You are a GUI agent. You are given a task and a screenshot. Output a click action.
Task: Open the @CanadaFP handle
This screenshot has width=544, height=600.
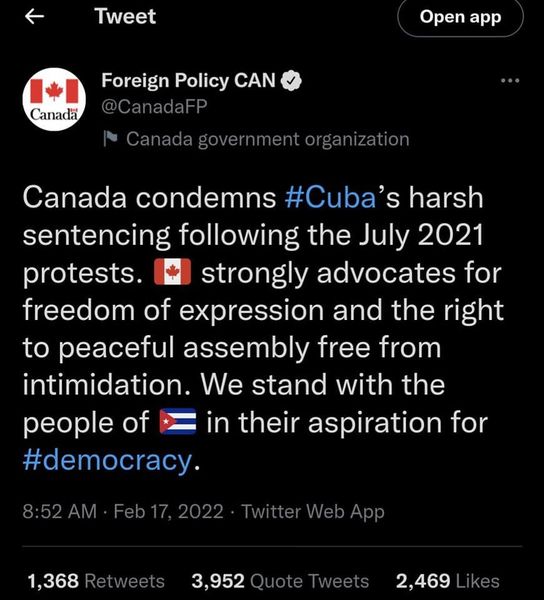(154, 106)
